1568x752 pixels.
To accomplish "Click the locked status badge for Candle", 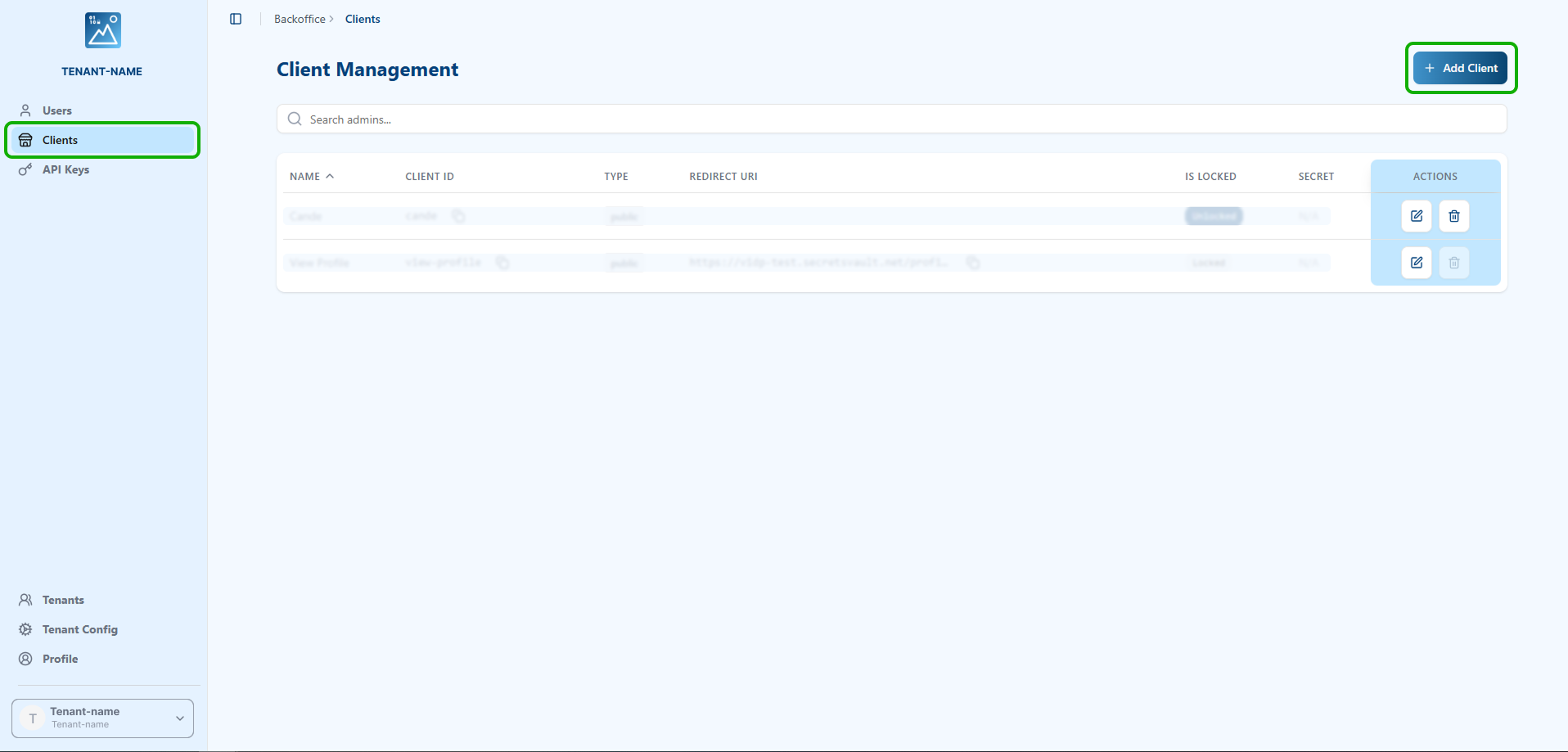I will (1214, 216).
